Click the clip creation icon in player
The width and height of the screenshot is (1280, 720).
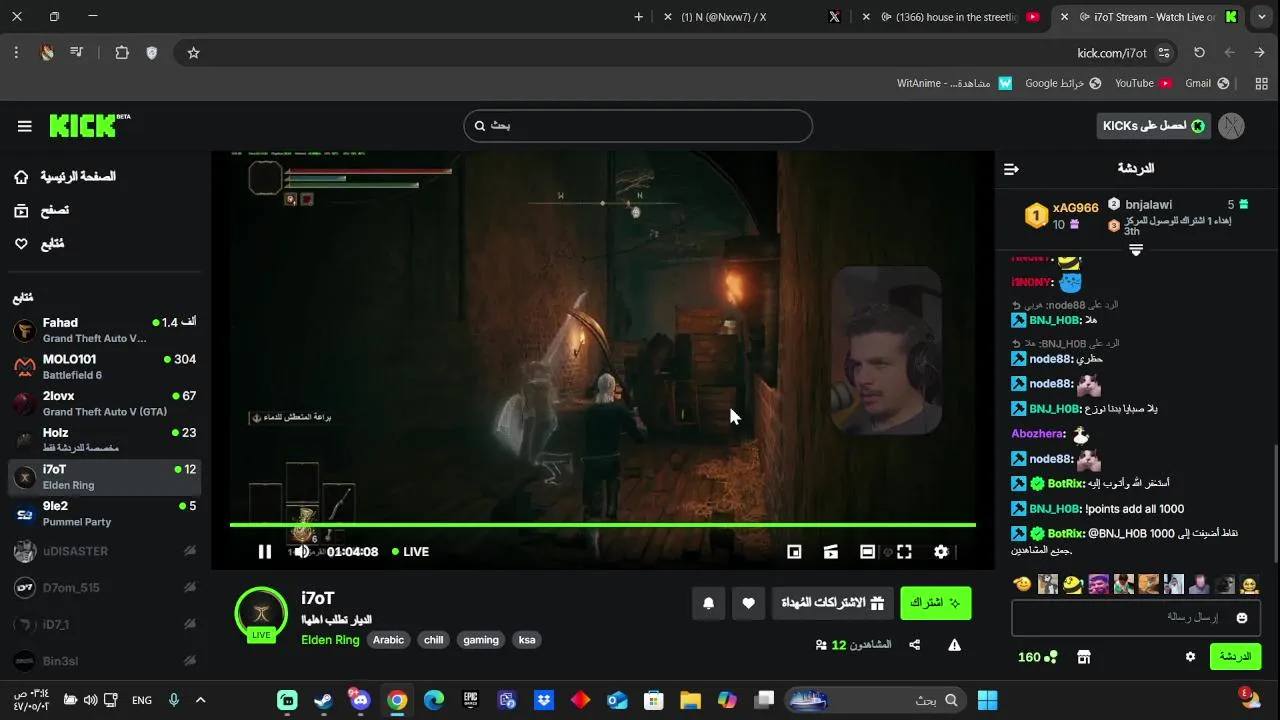click(830, 551)
